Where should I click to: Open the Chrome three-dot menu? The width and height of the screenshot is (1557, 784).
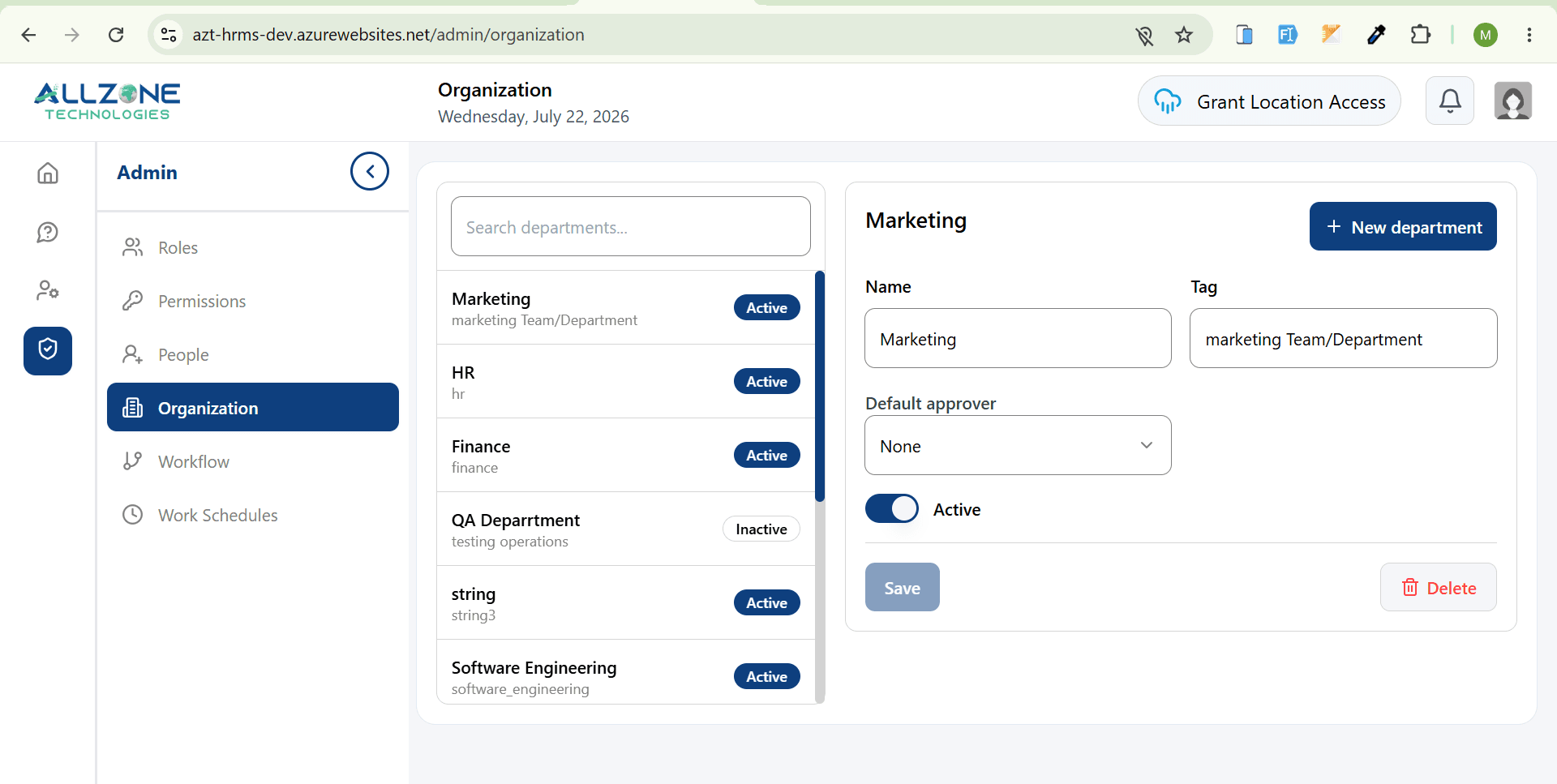pyautogui.click(x=1529, y=35)
